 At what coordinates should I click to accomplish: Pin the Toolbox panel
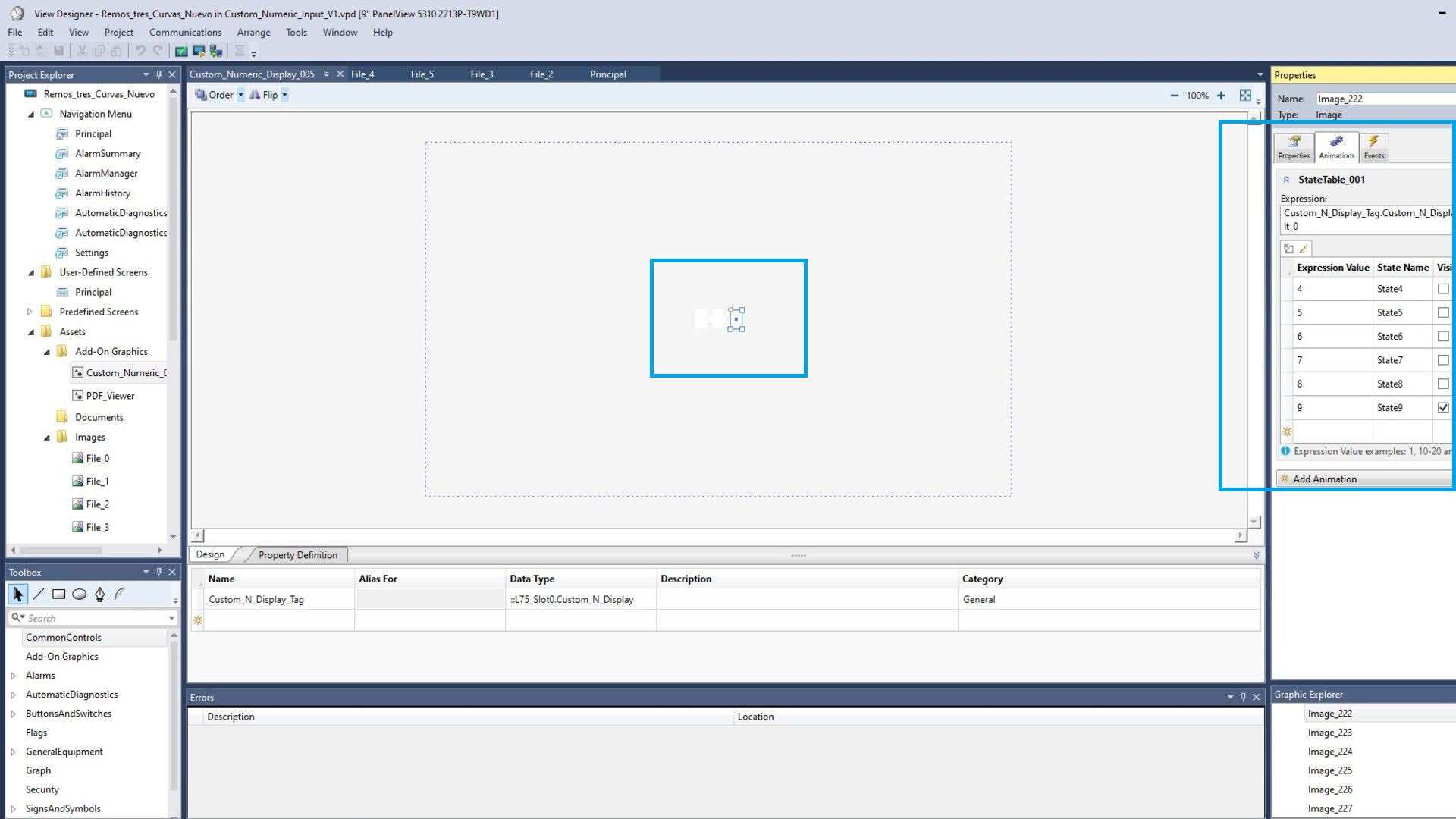pyautogui.click(x=158, y=572)
